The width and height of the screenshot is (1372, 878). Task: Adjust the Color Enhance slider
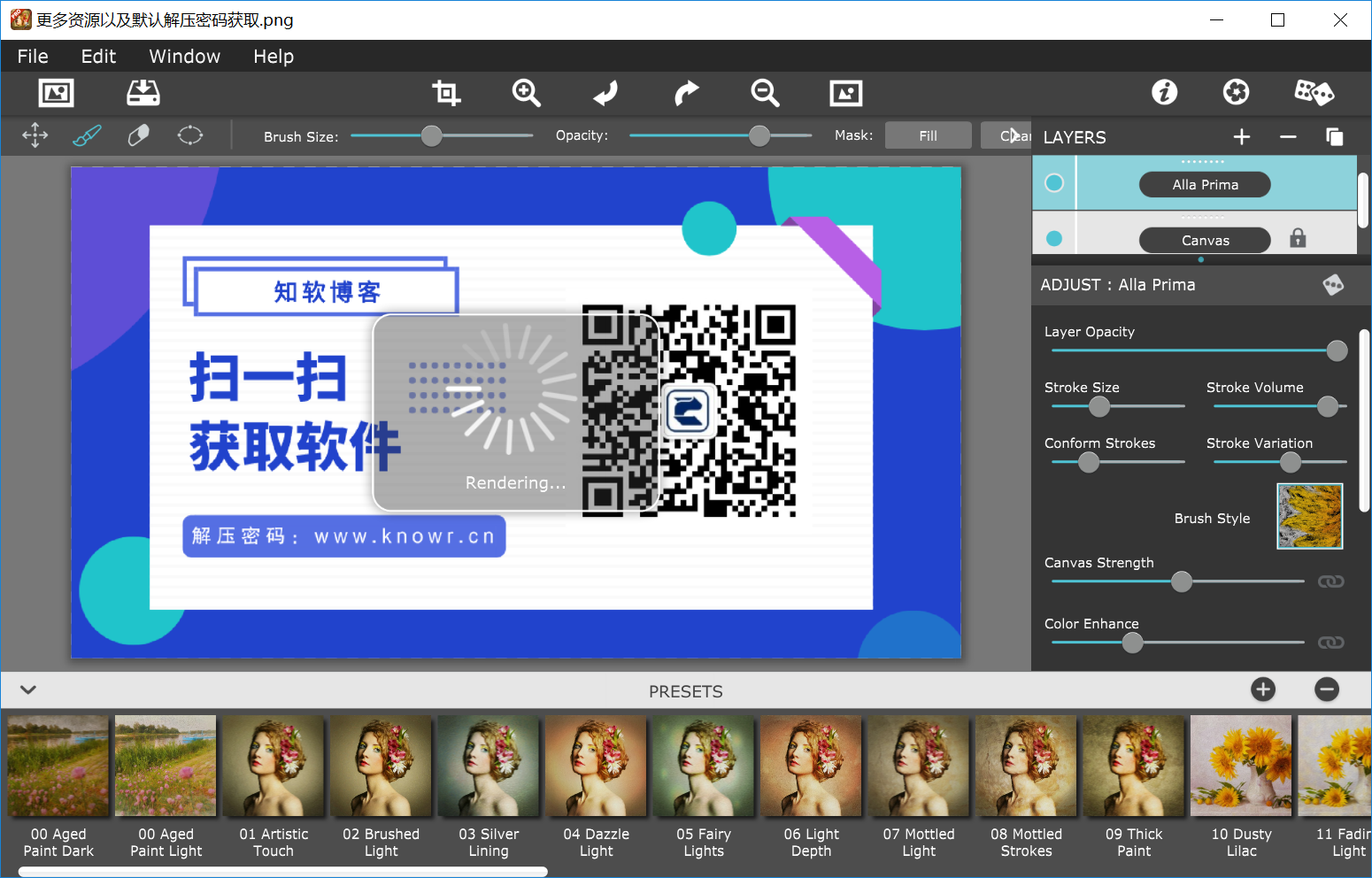point(1178,643)
